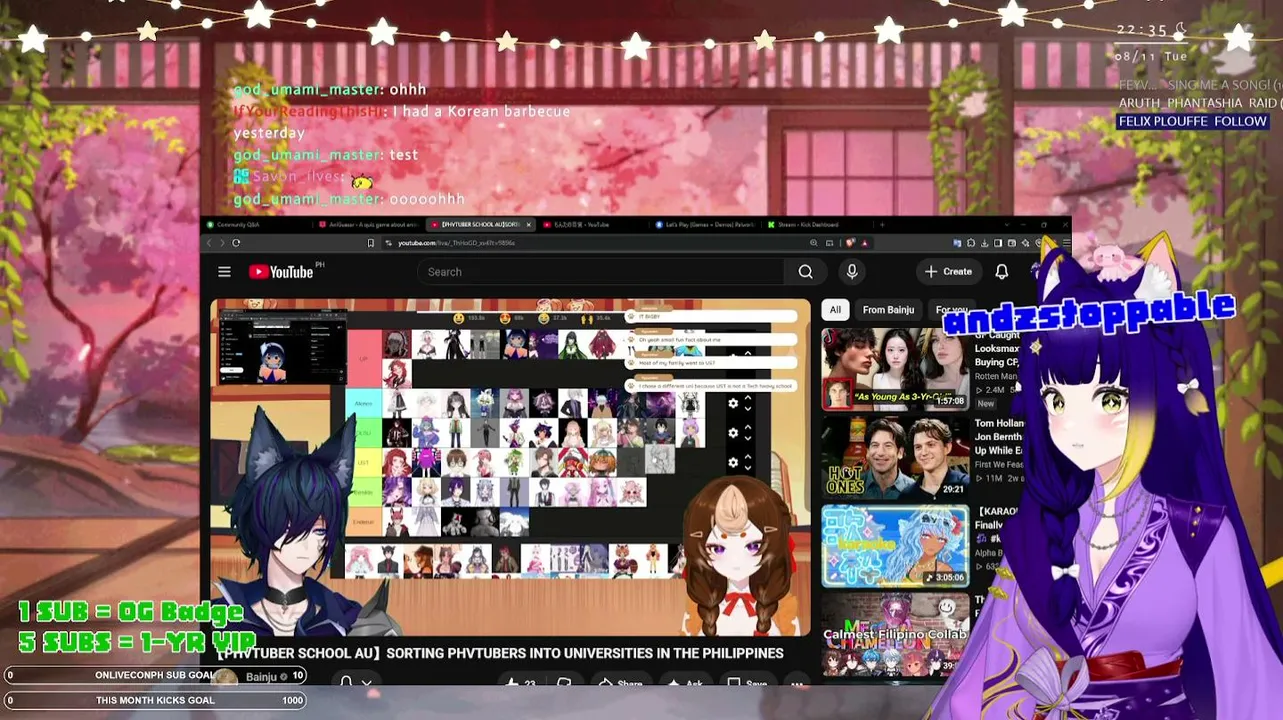The width and height of the screenshot is (1283, 720).
Task: Open the browser shield icon in address bar
Action: (851, 243)
